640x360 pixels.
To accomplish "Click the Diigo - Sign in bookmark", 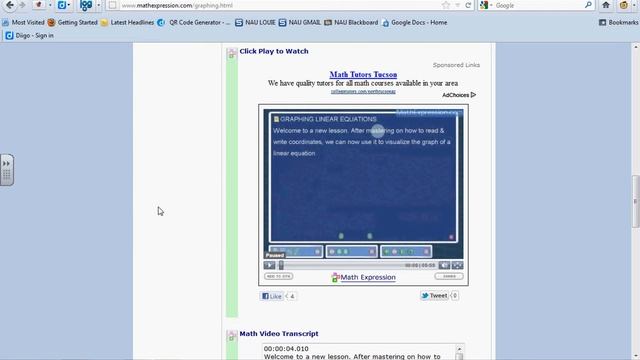I will (29, 36).
